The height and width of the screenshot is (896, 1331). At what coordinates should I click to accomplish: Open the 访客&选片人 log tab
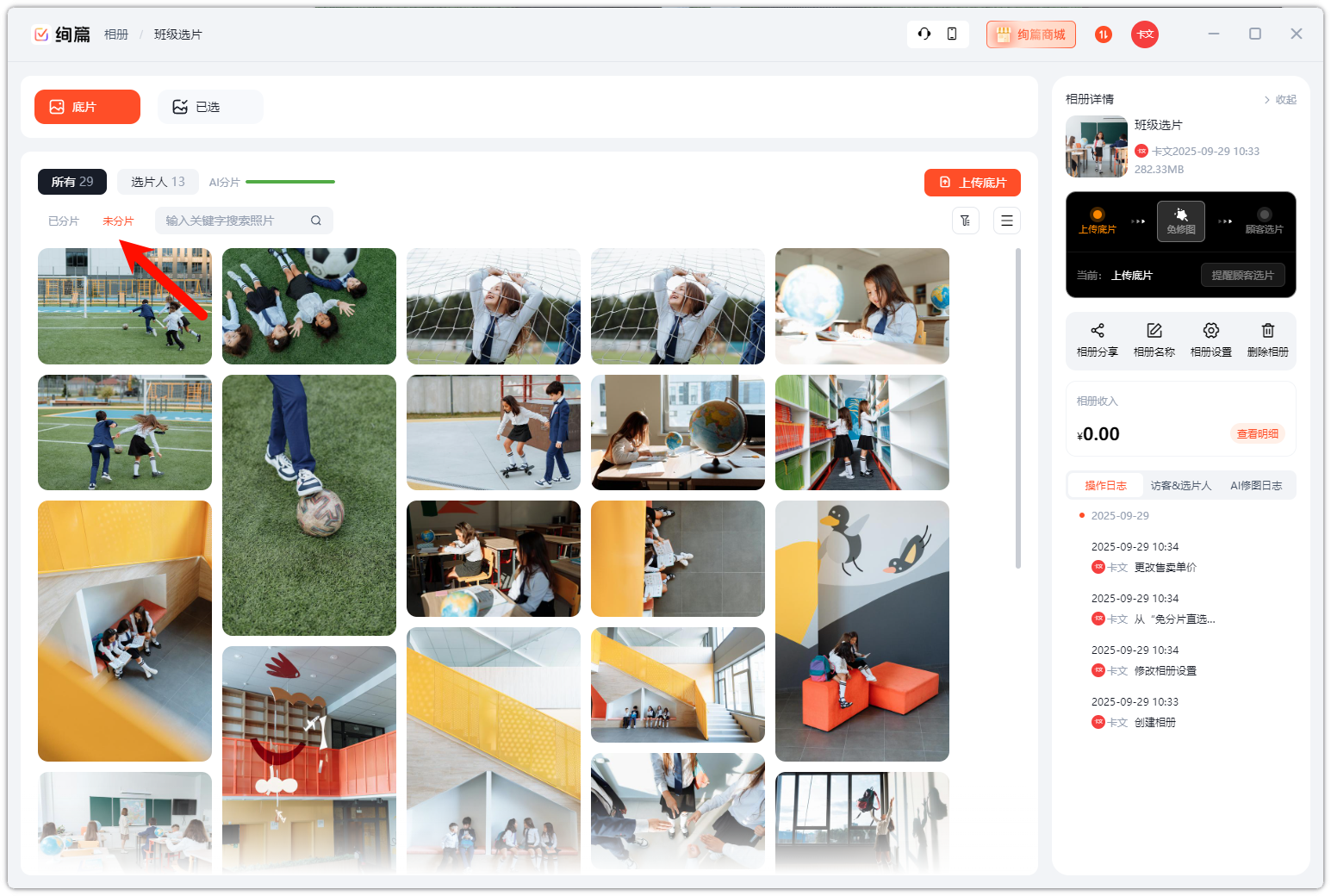(x=1180, y=486)
